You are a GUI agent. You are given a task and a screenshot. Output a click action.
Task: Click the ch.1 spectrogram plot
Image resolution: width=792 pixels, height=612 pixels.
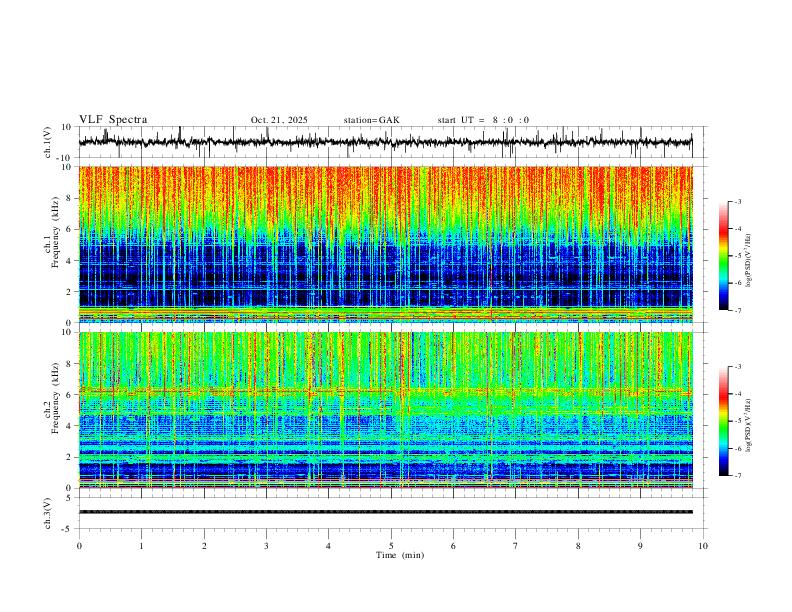pyautogui.click(x=385, y=244)
